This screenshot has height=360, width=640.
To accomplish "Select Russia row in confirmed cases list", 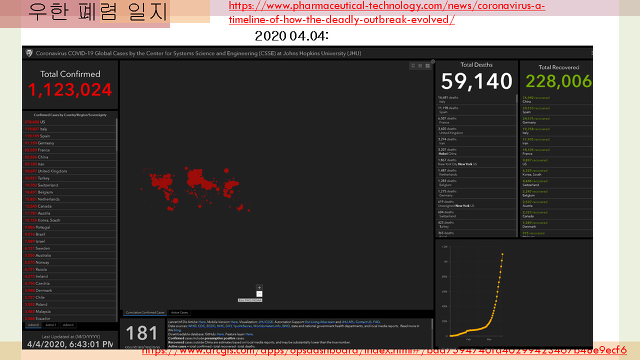I will tap(70, 269).
